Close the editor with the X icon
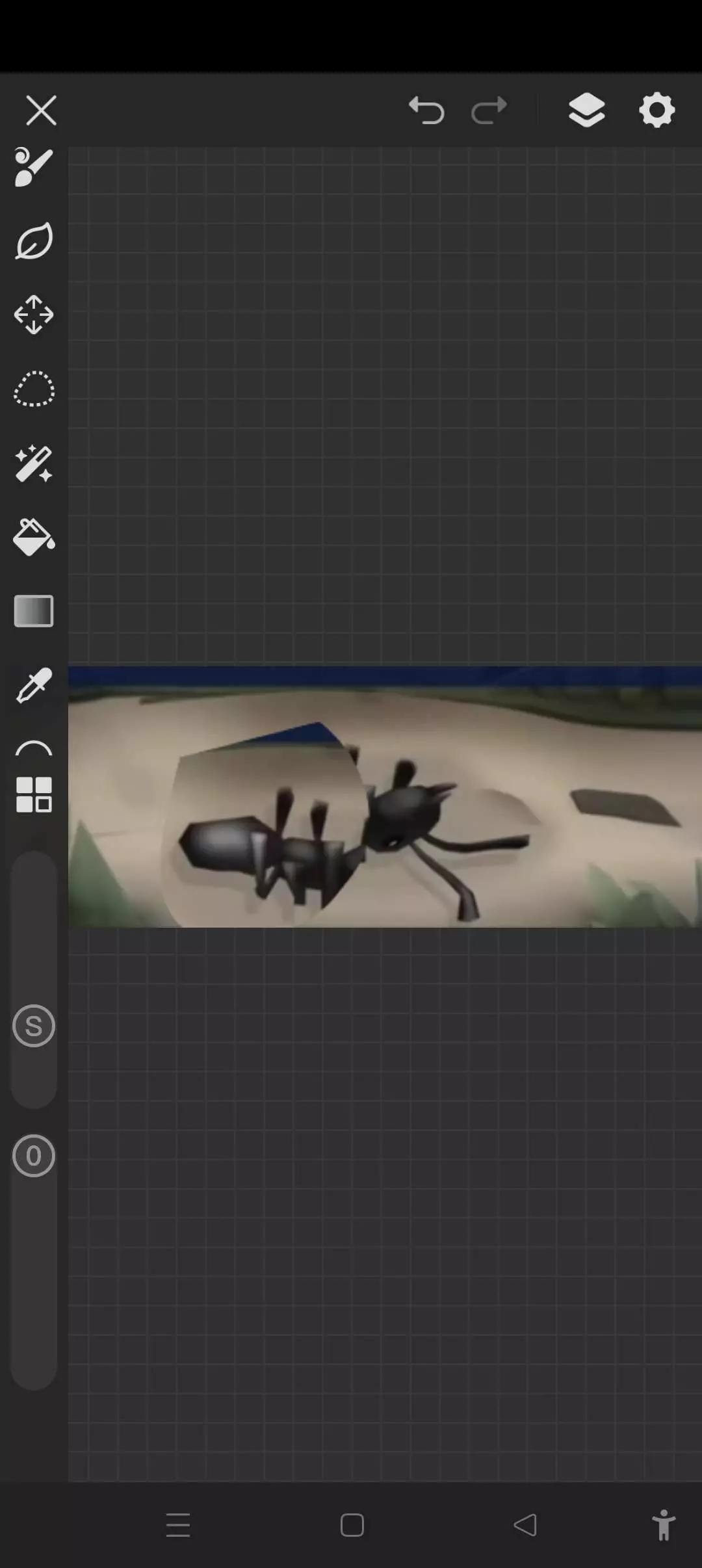 click(x=41, y=110)
